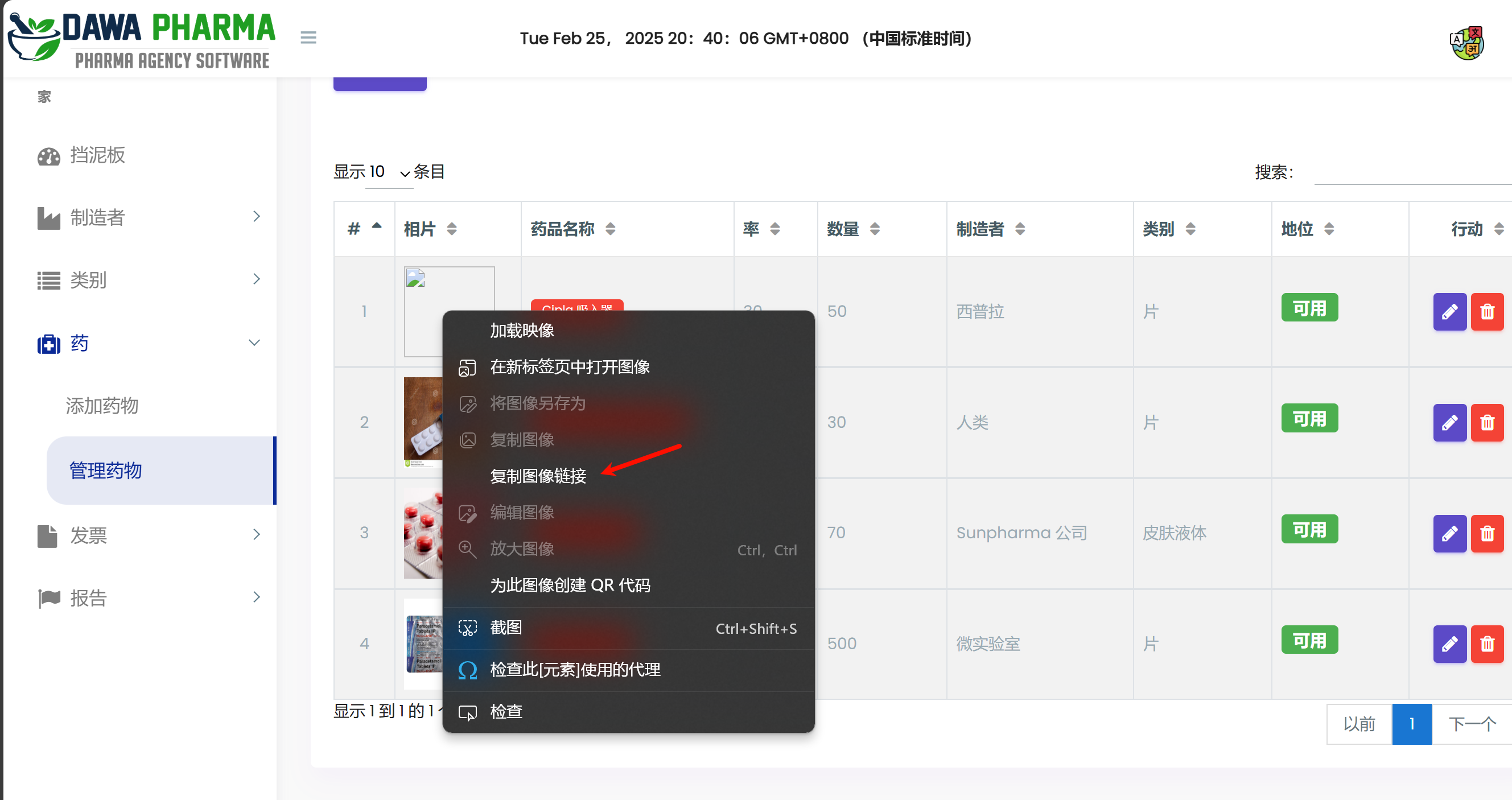The image size is (1512, 800).
Task: Choose 加载映像 in context menu
Action: tap(628, 331)
